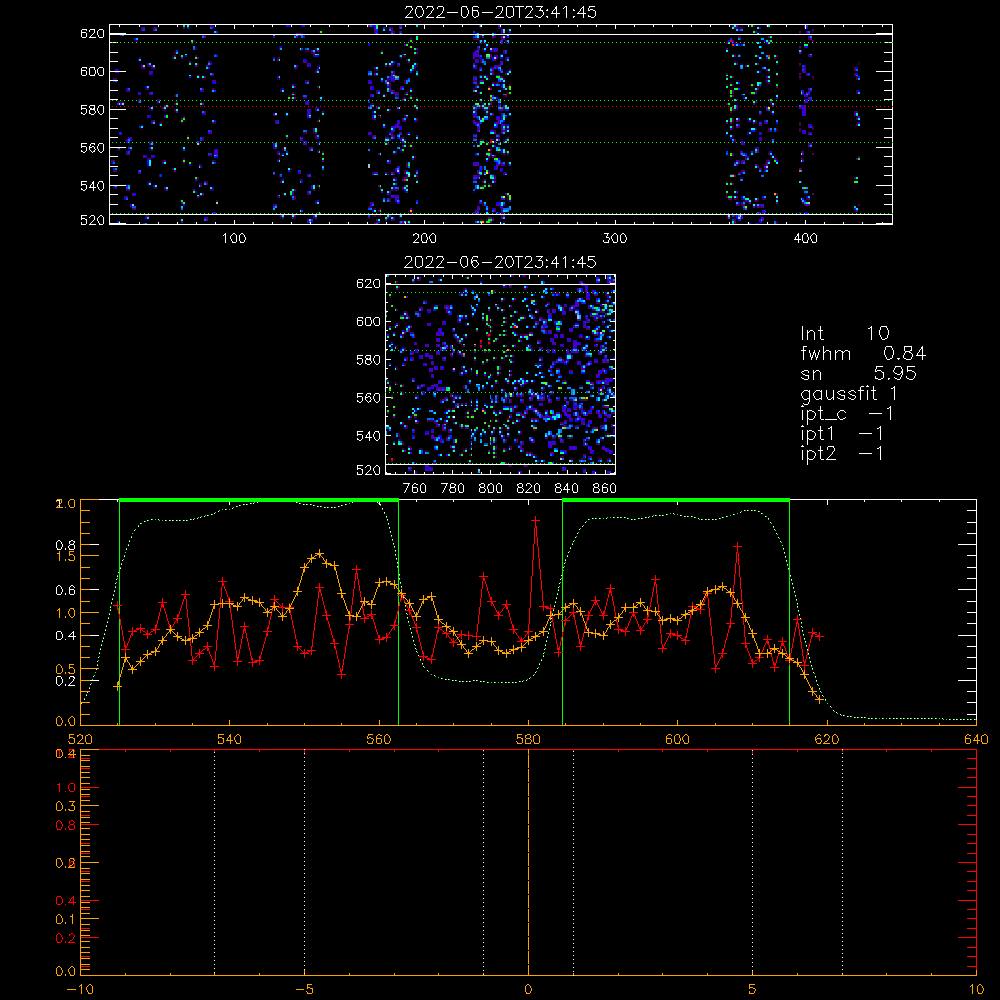Select the "gaussfit 1" parameter text
Screen dimensions: 1000x1000
tap(849, 393)
